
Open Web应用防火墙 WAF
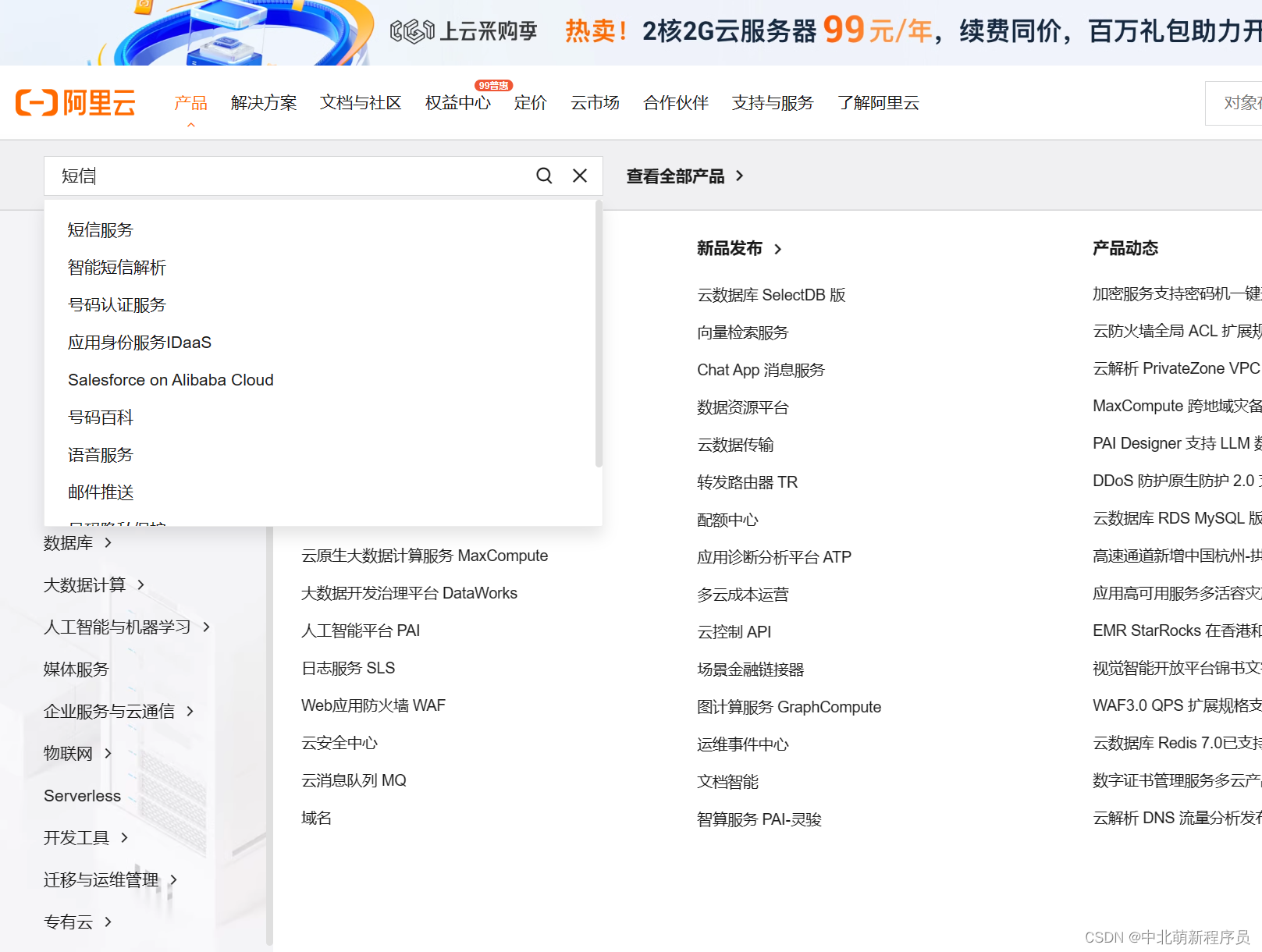click(x=373, y=705)
